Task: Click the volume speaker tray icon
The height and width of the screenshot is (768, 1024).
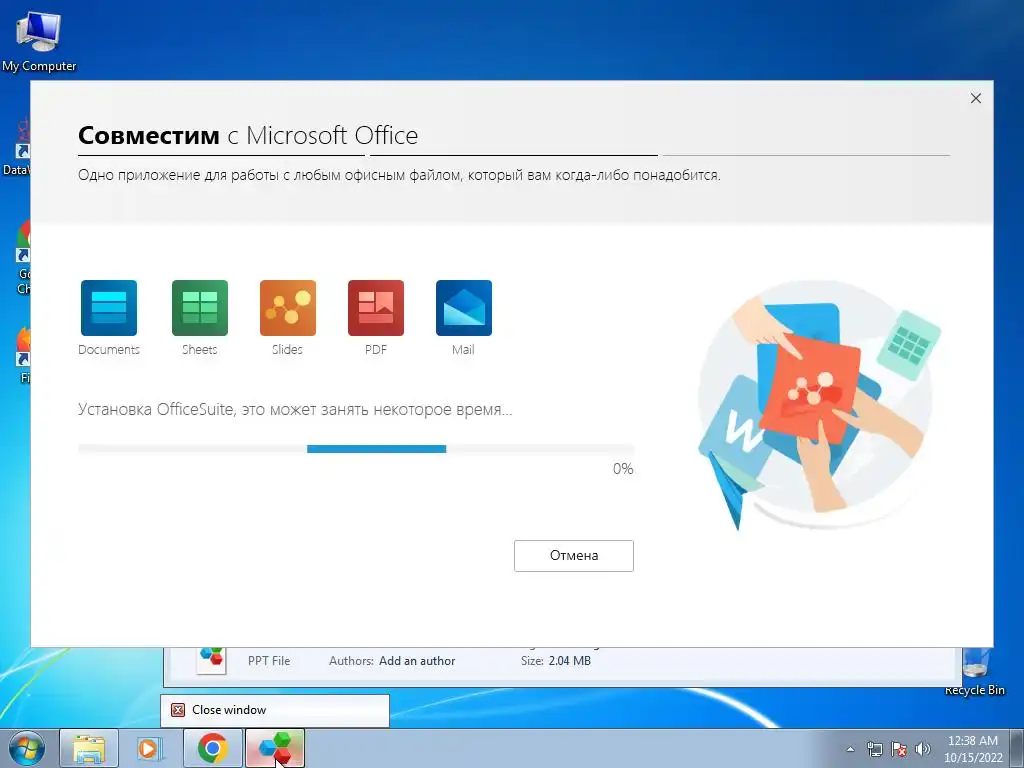Action: [x=923, y=749]
